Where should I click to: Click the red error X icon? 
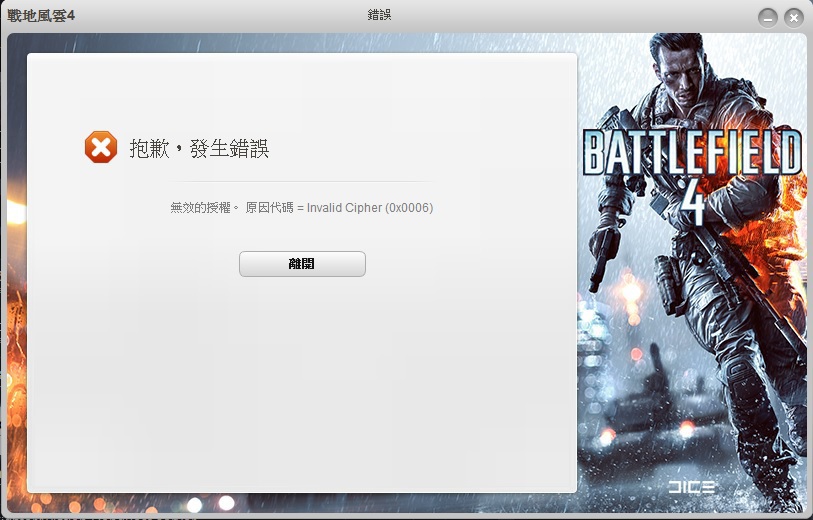(x=101, y=147)
